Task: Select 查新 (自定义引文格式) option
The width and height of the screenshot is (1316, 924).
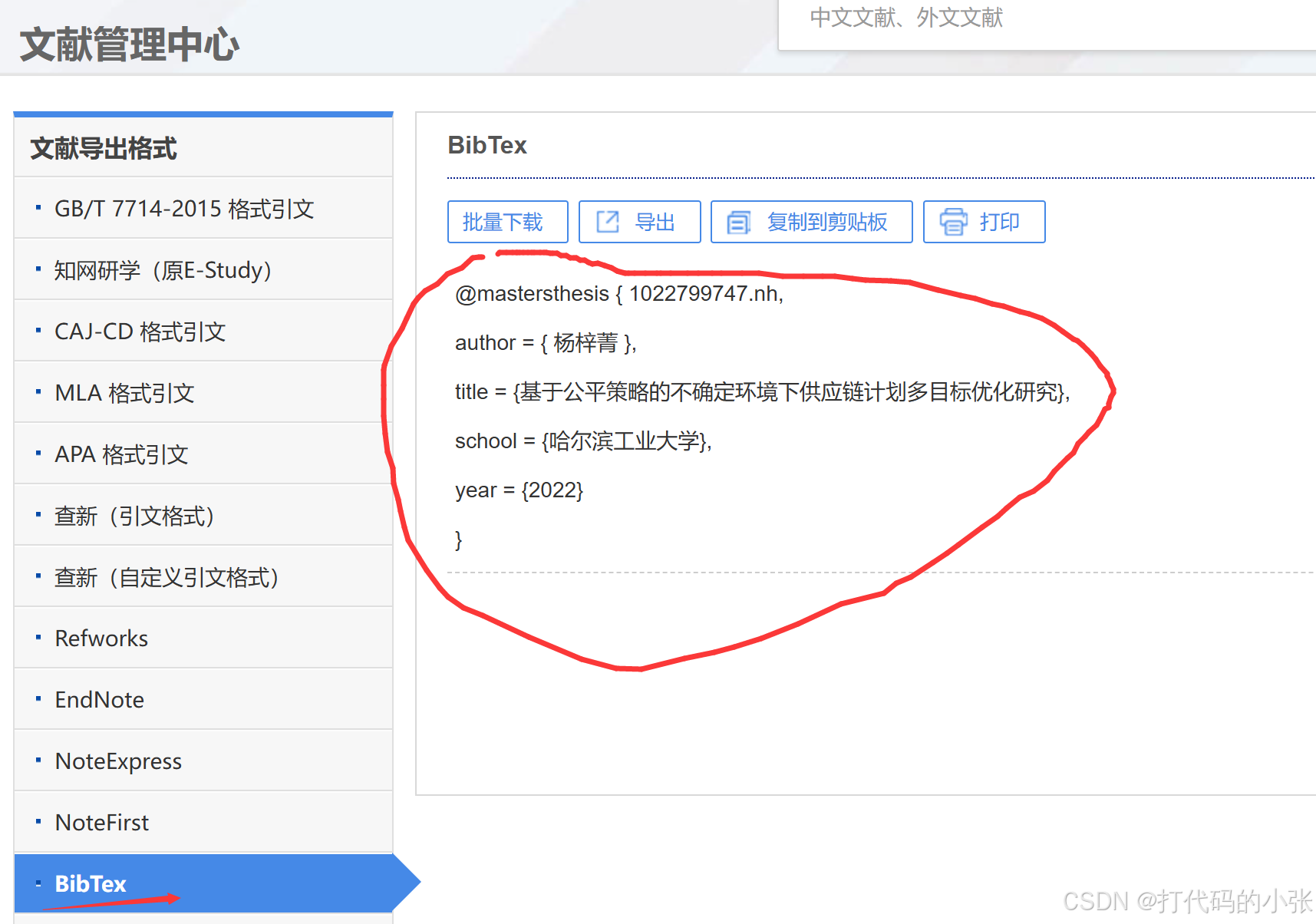Action: point(203,576)
